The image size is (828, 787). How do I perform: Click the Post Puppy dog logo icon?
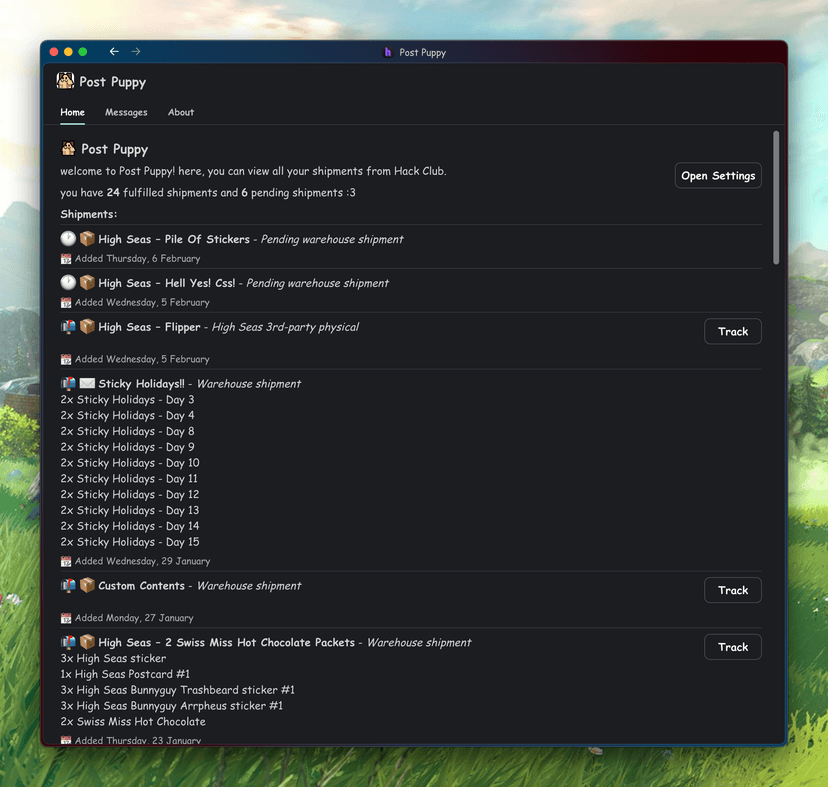pos(65,81)
